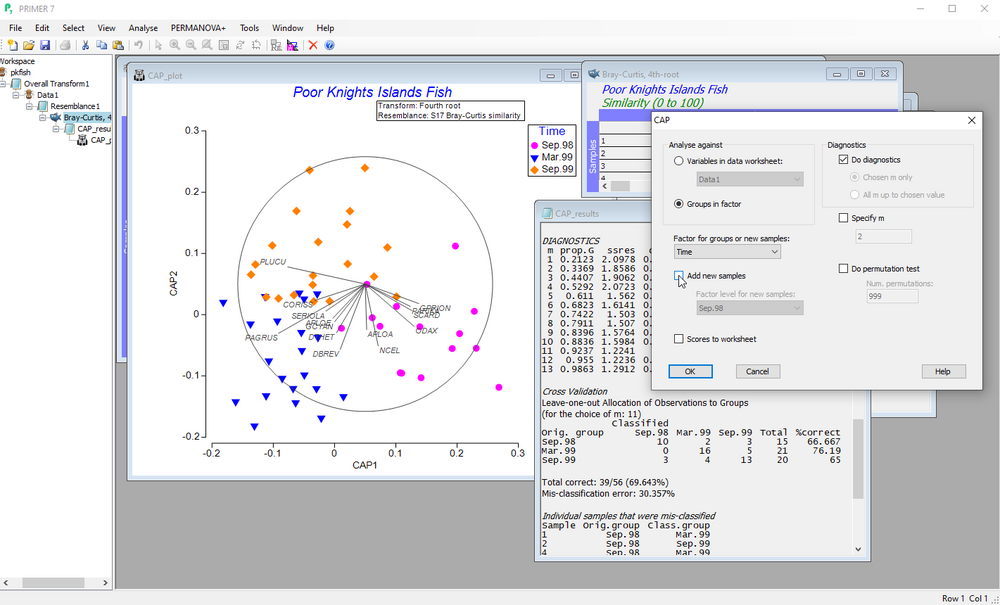Collapse the Resemblance1 tree node
Screen dimensions: 1000x605
pyautogui.click(x=30, y=106)
